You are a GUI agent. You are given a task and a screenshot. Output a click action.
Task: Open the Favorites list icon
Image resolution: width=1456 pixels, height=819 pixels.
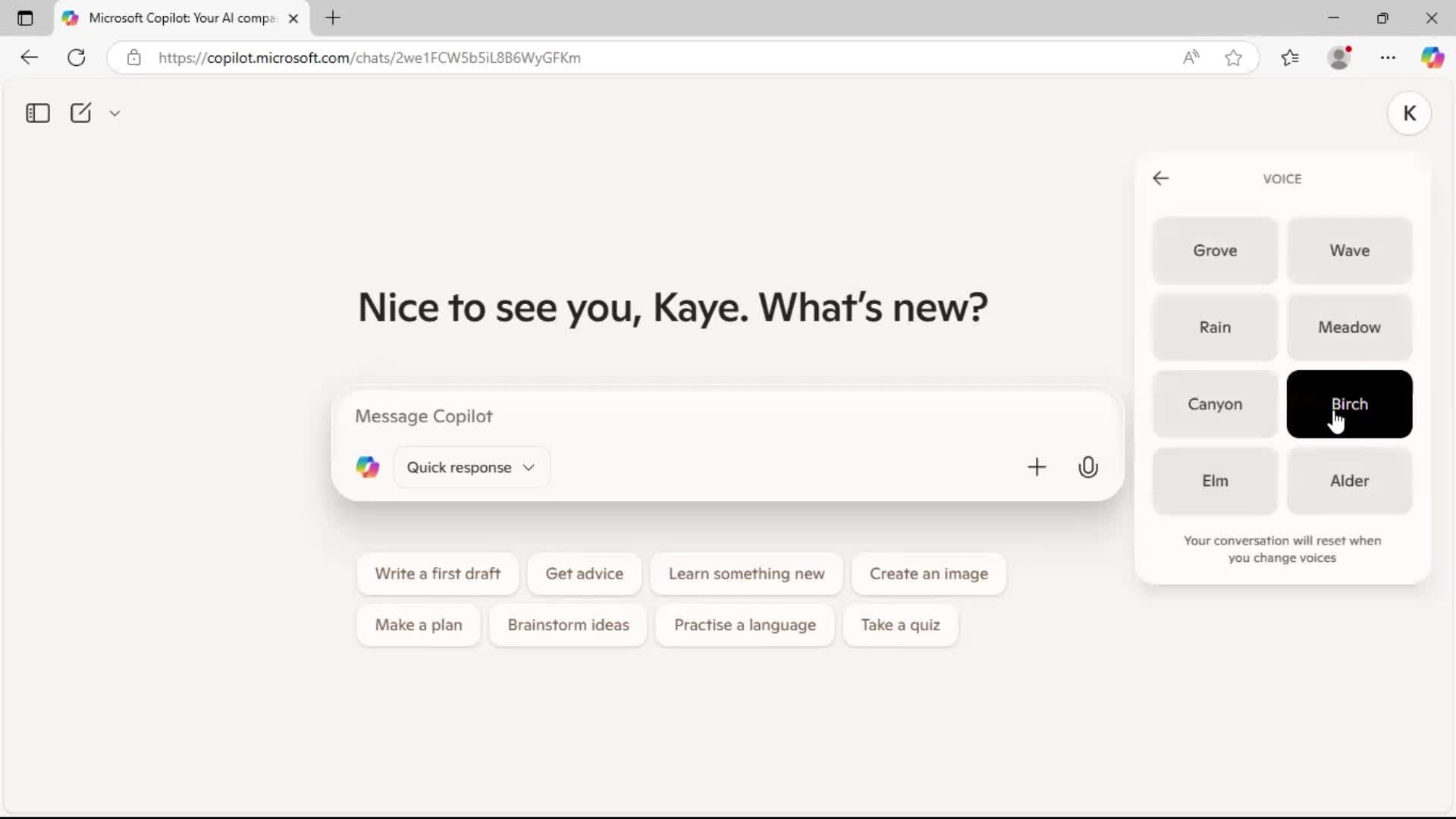[x=1289, y=58]
